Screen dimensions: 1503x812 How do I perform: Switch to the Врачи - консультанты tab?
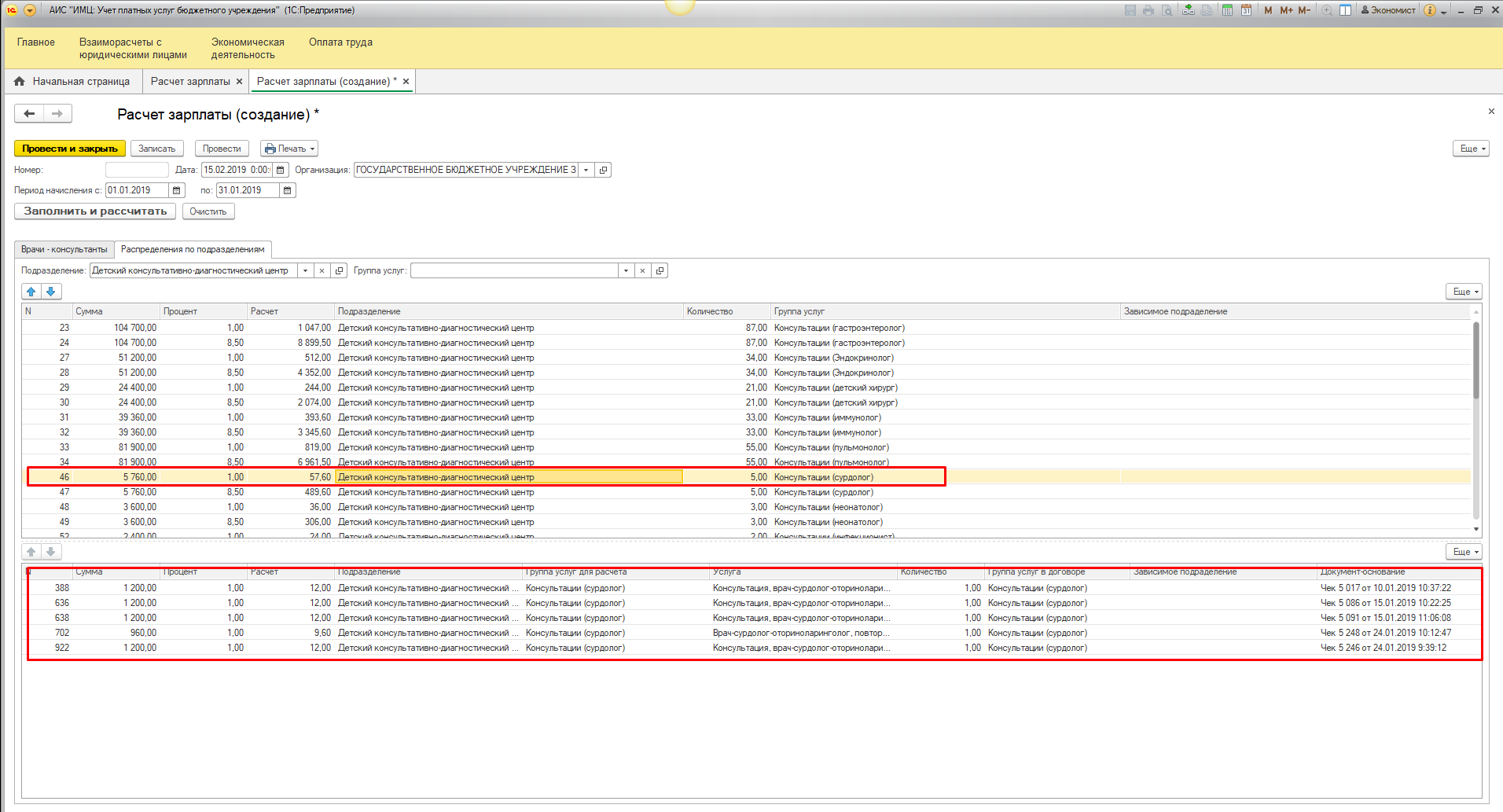pyautogui.click(x=64, y=249)
